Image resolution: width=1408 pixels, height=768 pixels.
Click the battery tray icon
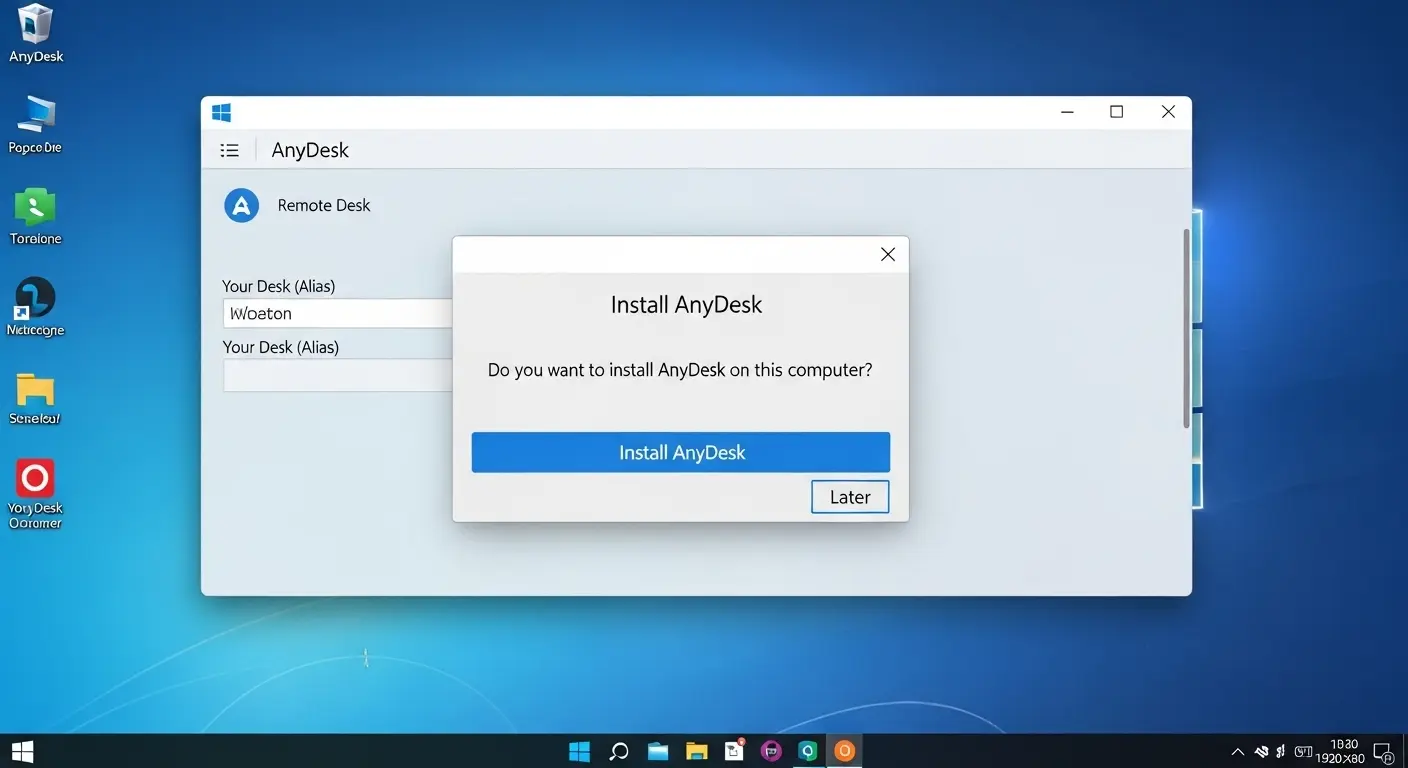point(1303,752)
